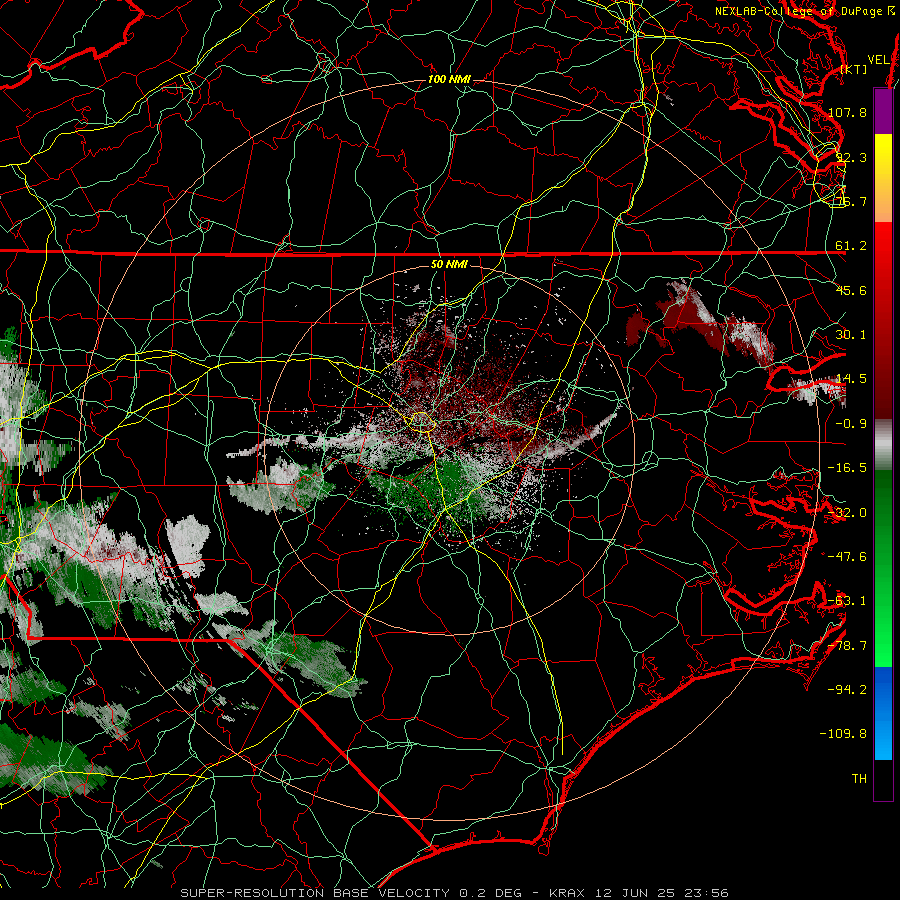This screenshot has width=900, height=900.
Task: Pick the purple segment of velocity scale
Action: 883,111
